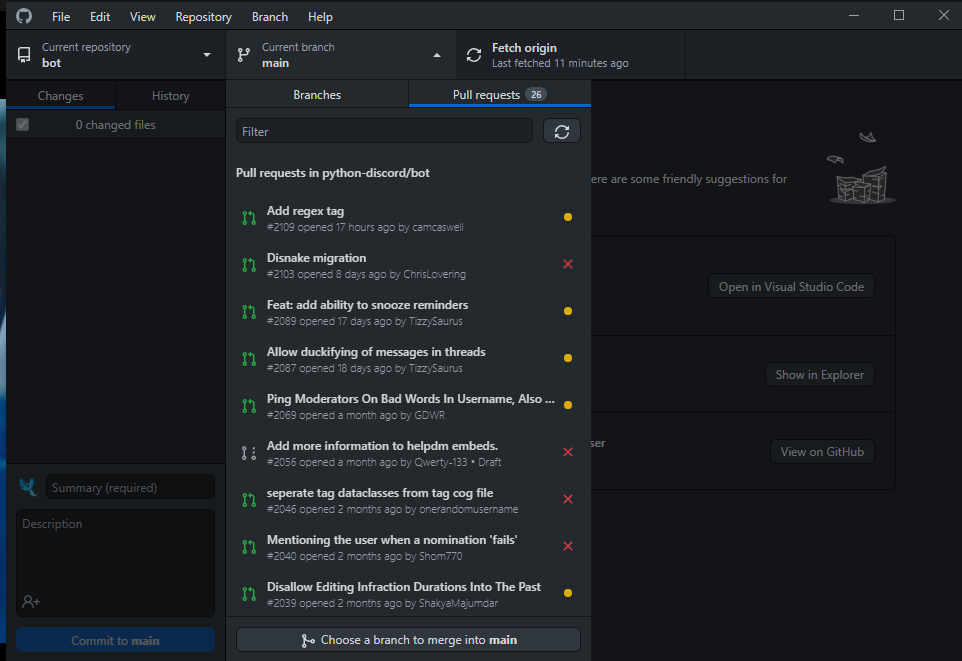Select 'Feat: add ability to snooze reminders'
The width and height of the screenshot is (962, 661).
click(x=409, y=312)
